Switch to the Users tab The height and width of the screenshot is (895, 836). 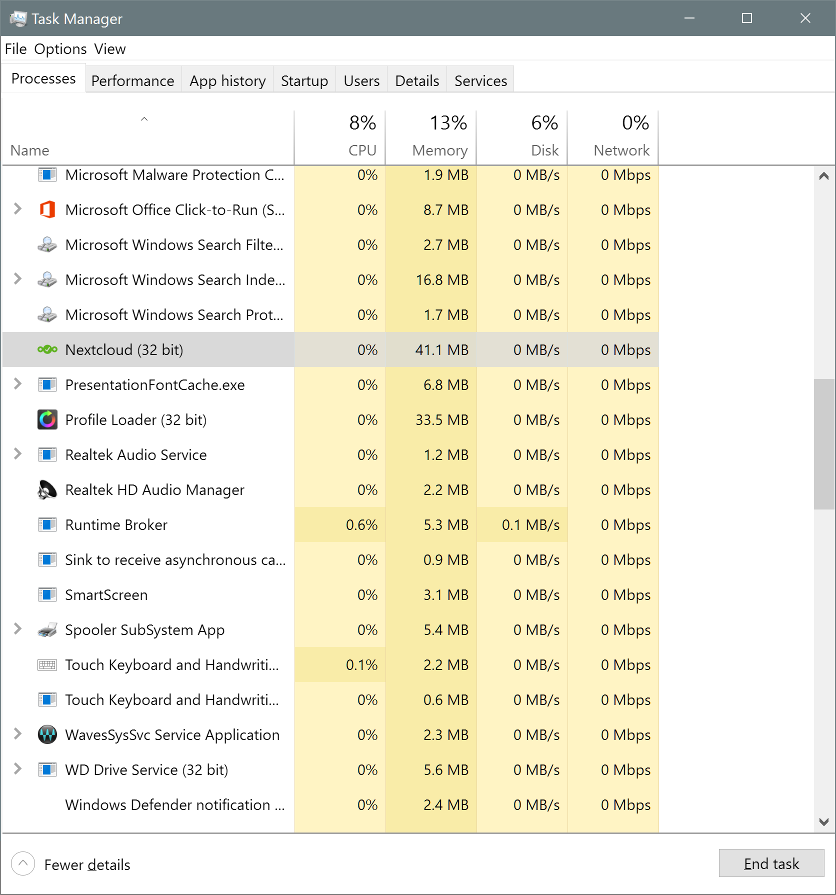pyautogui.click(x=362, y=80)
